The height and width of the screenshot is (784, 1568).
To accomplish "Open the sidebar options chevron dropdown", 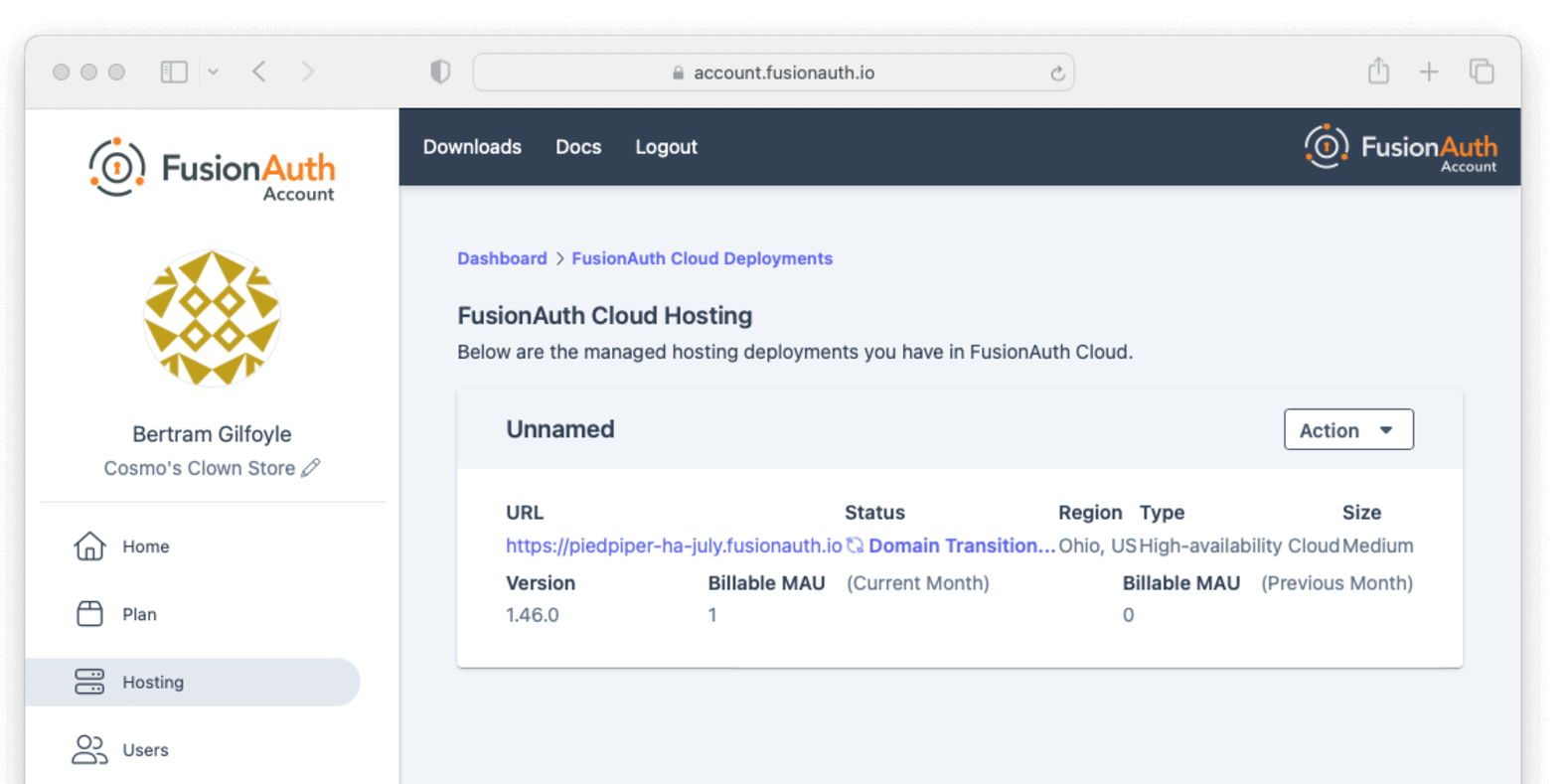I will click(x=213, y=72).
